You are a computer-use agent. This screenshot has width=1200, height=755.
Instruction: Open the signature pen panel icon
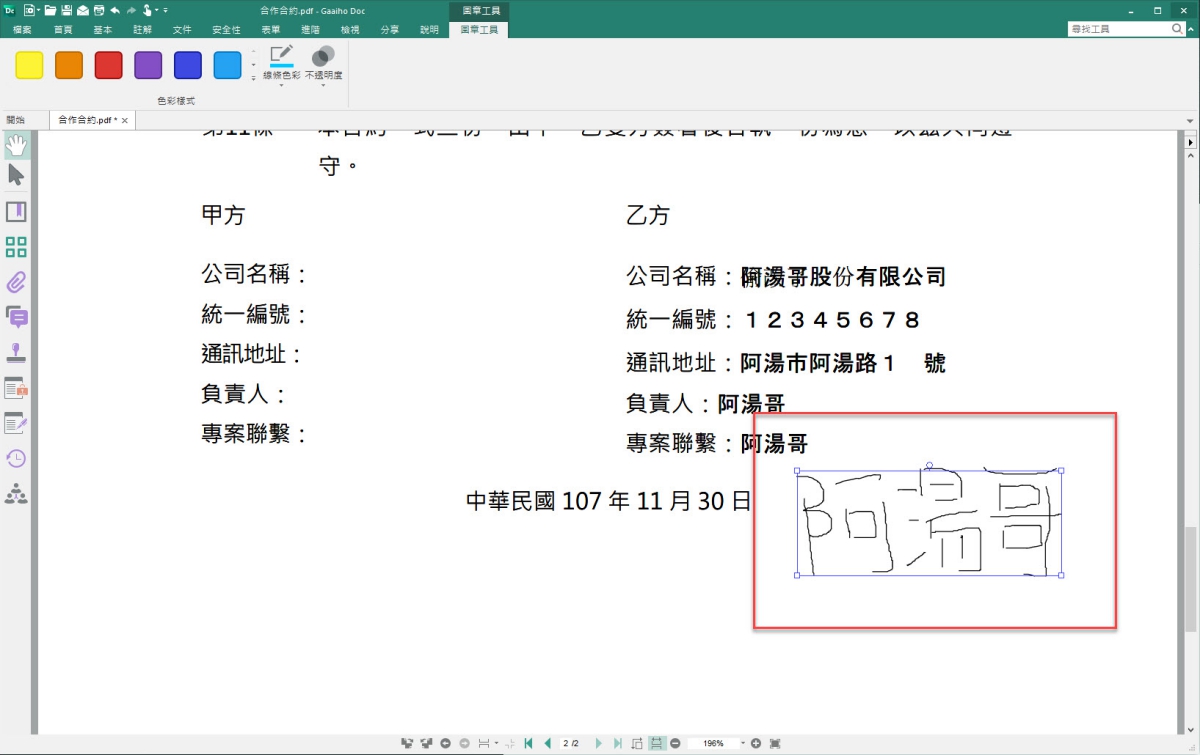(16, 423)
